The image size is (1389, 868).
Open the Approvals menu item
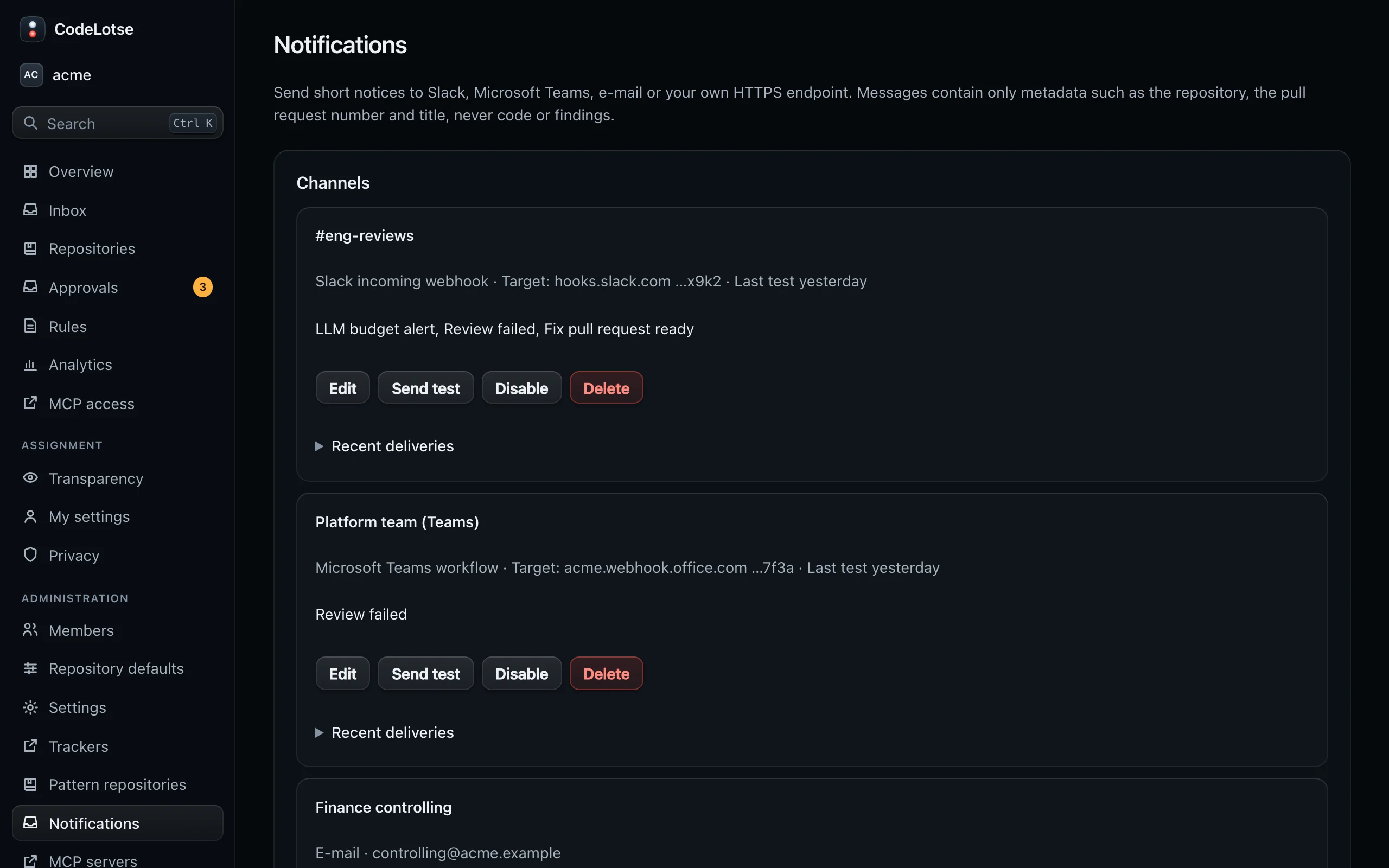[118, 287]
